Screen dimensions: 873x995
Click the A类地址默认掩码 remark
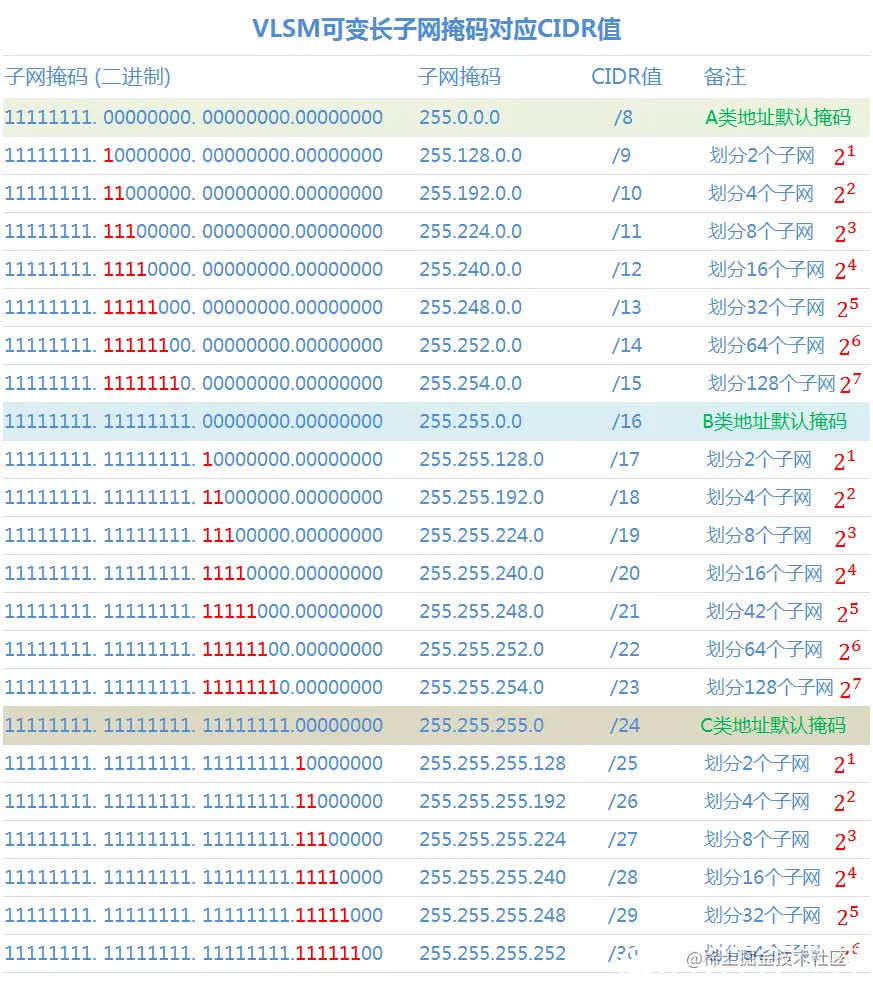pos(778,117)
